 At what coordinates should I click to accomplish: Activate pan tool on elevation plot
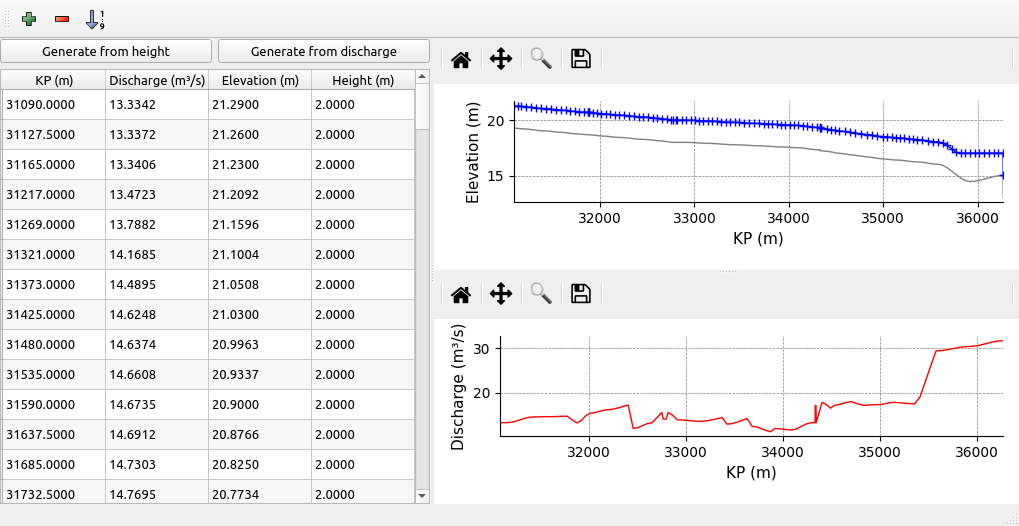click(501, 59)
